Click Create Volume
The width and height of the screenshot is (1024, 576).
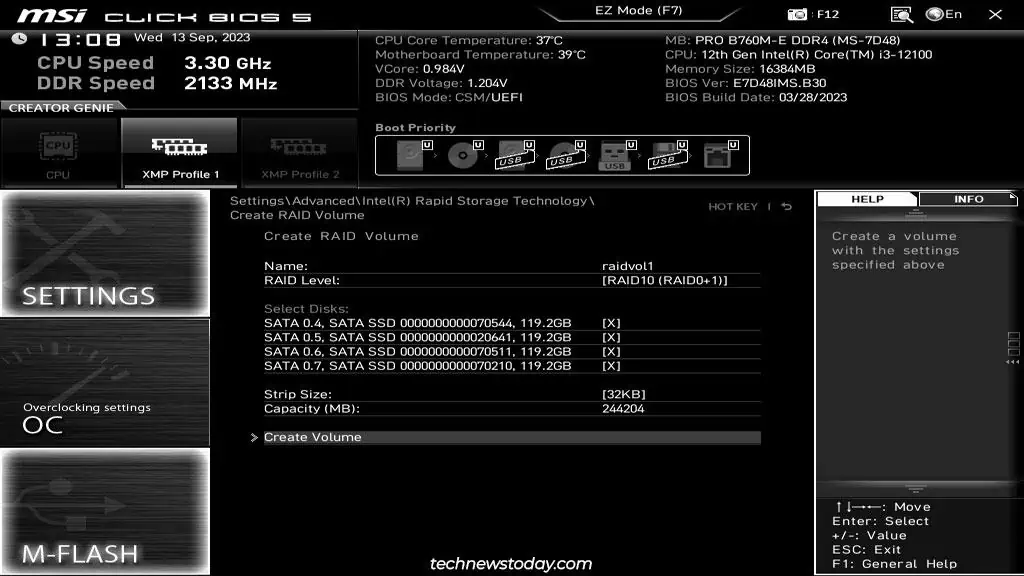(313, 437)
